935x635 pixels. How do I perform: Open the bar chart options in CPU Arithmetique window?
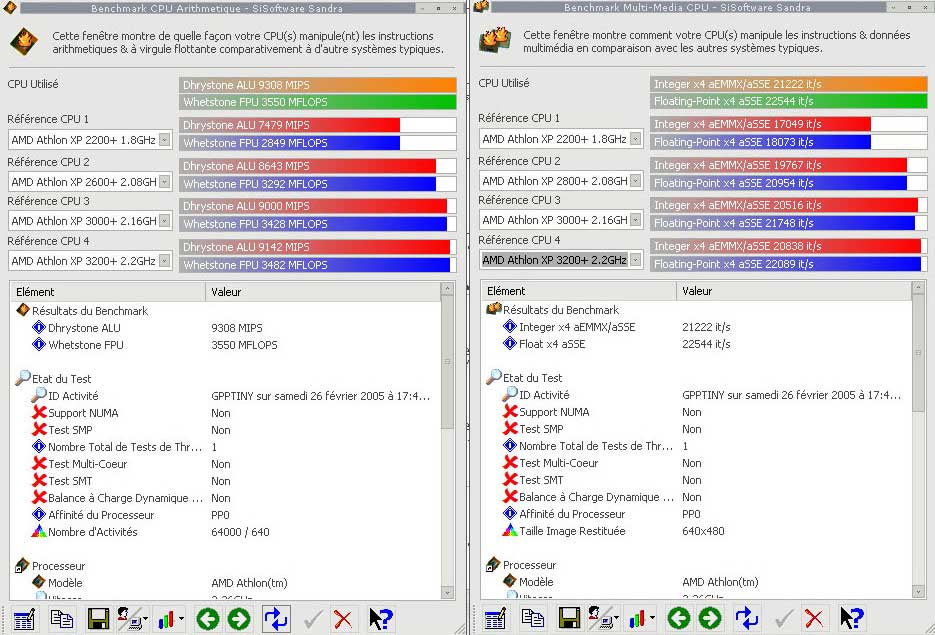[x=170, y=619]
